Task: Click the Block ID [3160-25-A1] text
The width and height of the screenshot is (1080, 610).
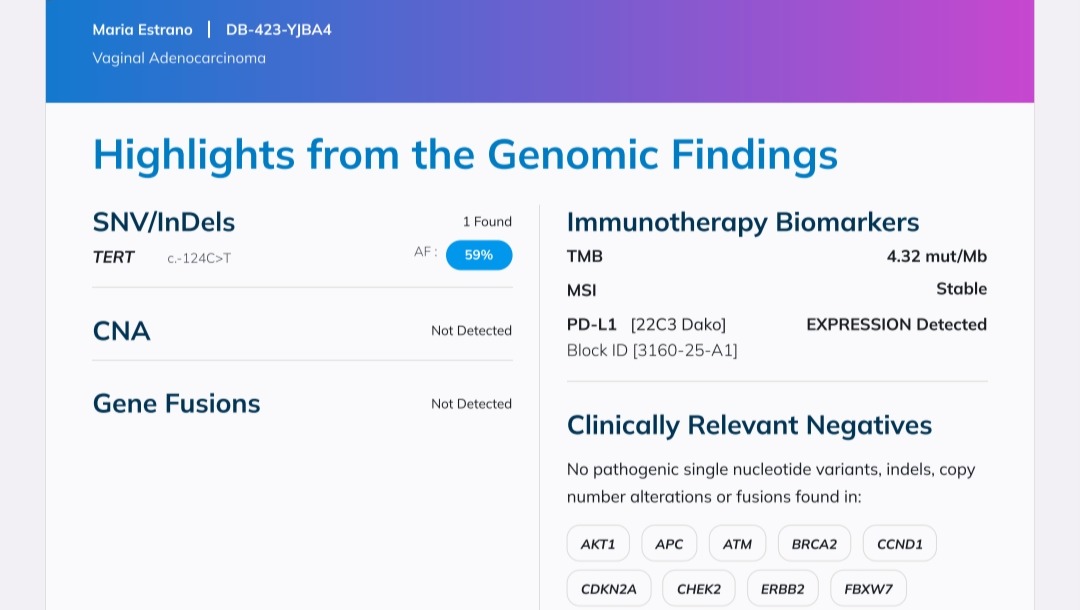Action: click(x=652, y=350)
